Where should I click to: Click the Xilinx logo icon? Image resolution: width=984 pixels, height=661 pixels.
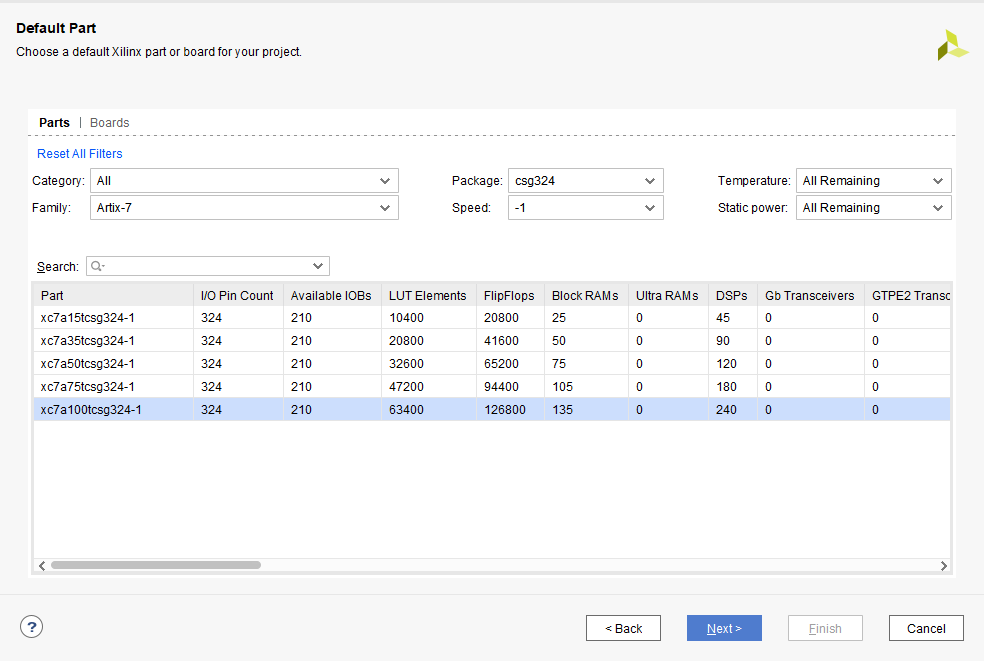coord(951,45)
